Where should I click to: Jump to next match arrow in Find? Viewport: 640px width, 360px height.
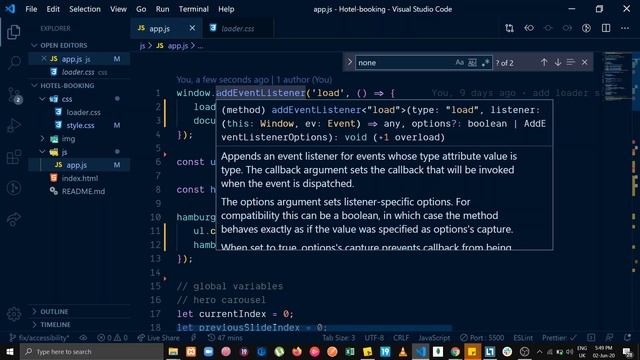pos(558,62)
